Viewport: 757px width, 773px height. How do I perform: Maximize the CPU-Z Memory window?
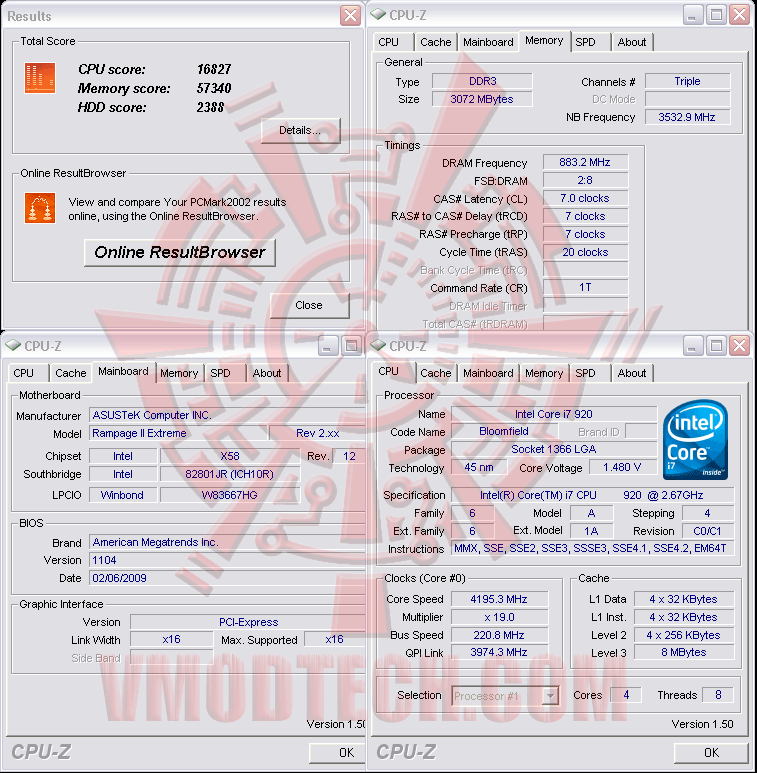(x=716, y=15)
